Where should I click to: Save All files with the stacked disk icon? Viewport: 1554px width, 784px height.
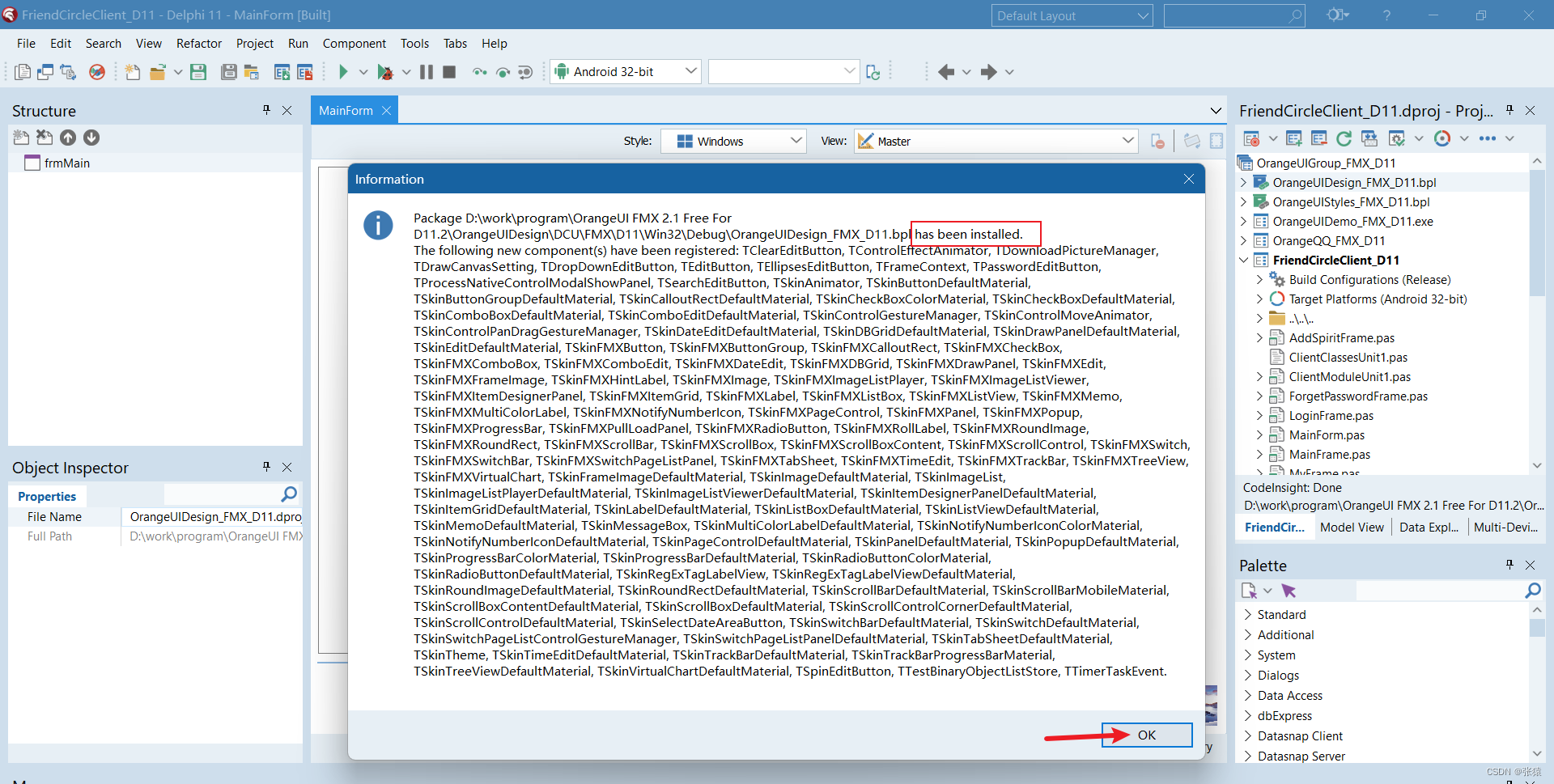tap(229, 71)
